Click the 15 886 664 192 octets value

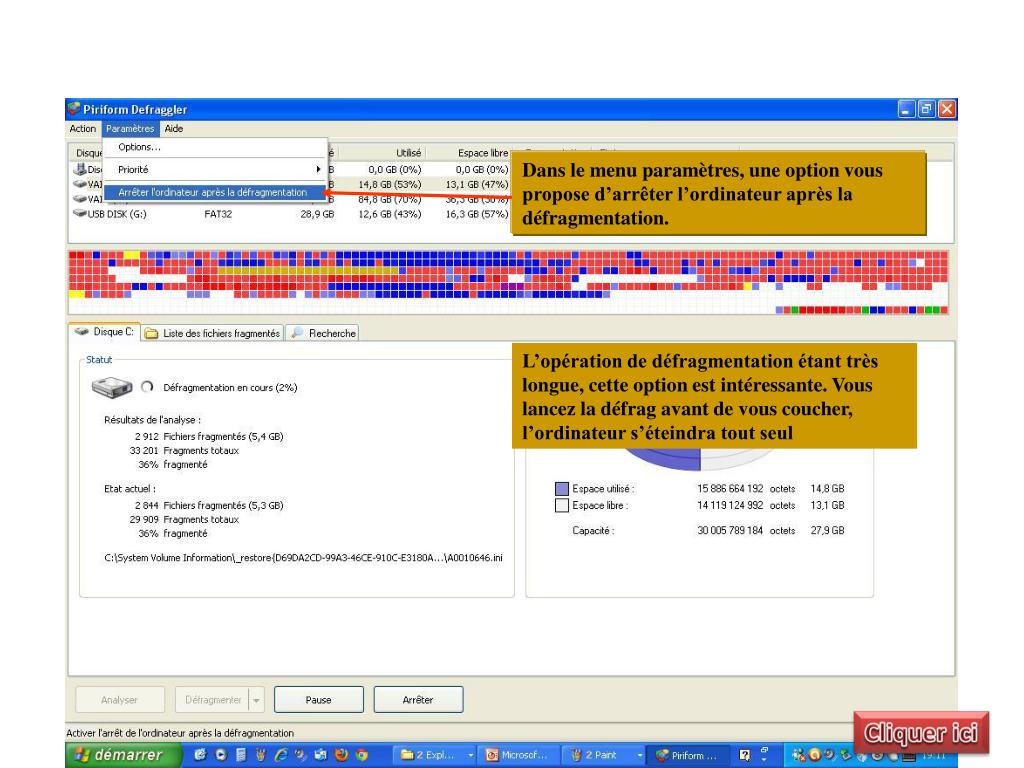pos(746,488)
